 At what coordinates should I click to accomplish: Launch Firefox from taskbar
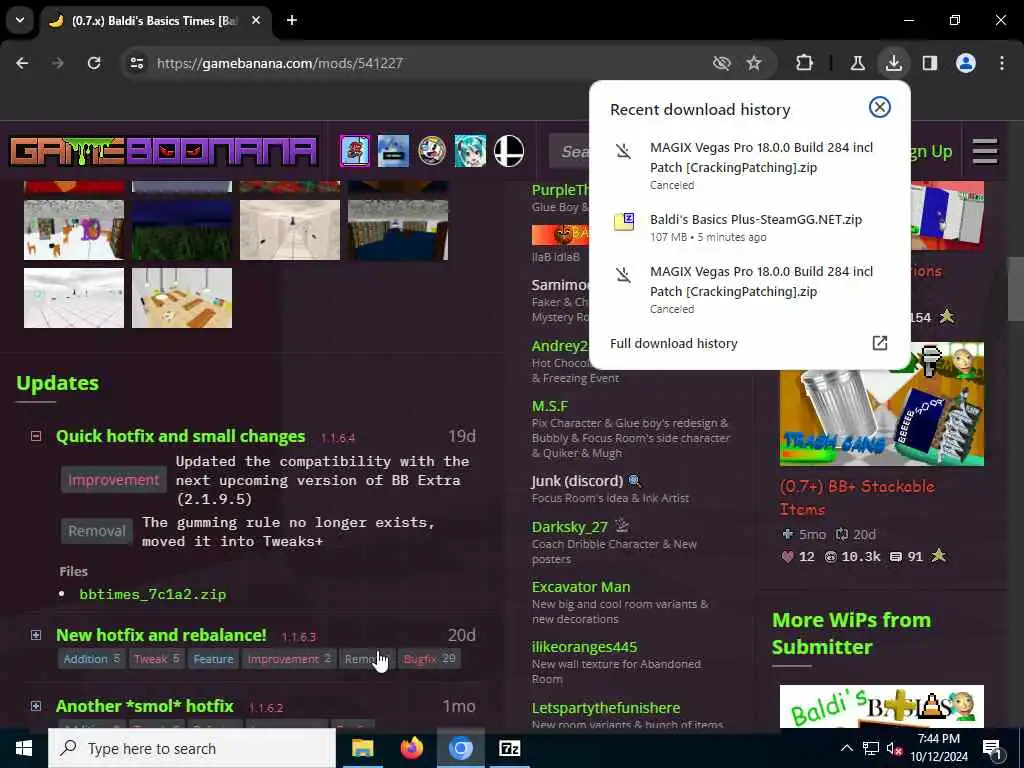(411, 748)
